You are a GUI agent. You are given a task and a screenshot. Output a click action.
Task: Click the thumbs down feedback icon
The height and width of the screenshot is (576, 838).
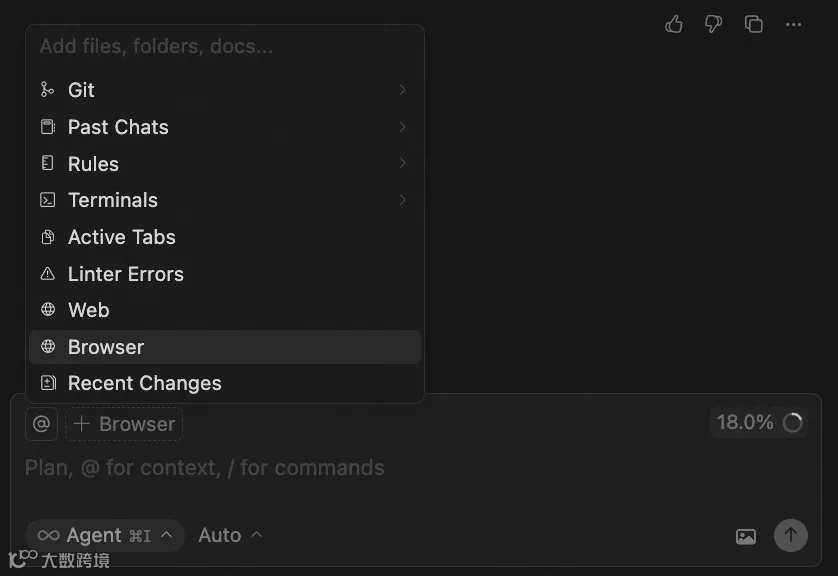713,24
